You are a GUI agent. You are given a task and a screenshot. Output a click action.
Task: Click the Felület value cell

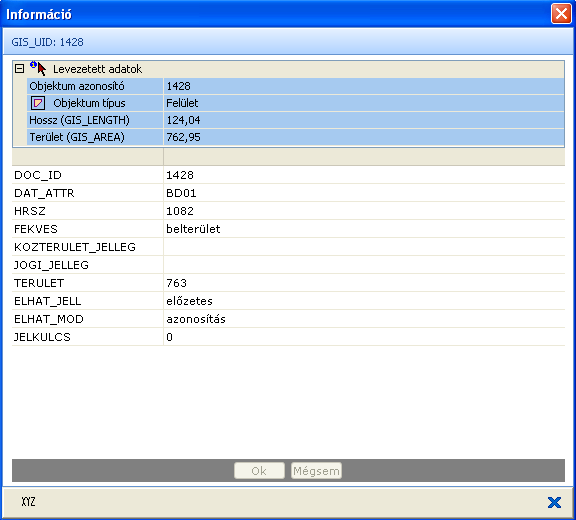click(364, 103)
